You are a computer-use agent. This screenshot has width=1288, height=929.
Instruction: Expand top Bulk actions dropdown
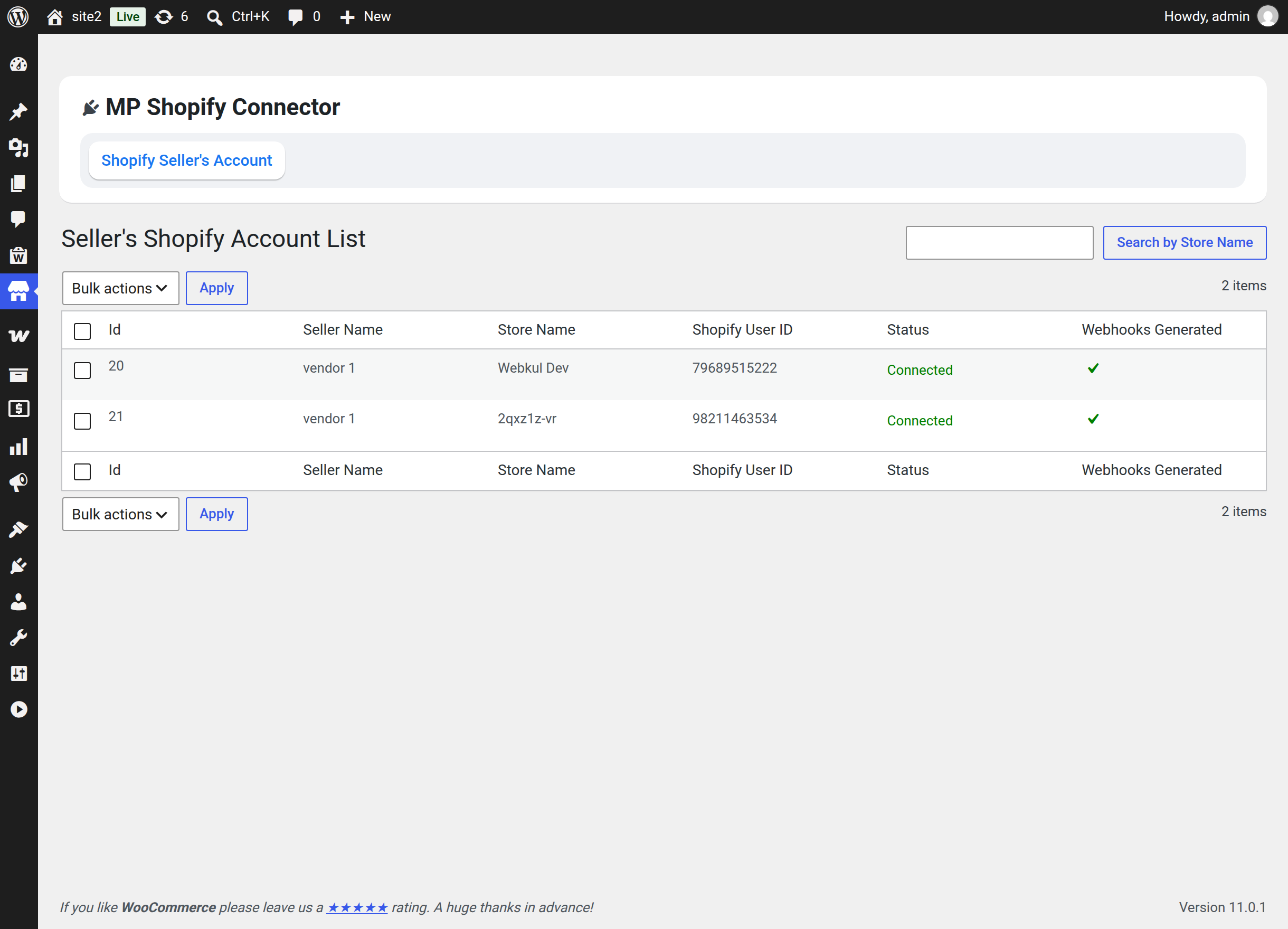(120, 289)
